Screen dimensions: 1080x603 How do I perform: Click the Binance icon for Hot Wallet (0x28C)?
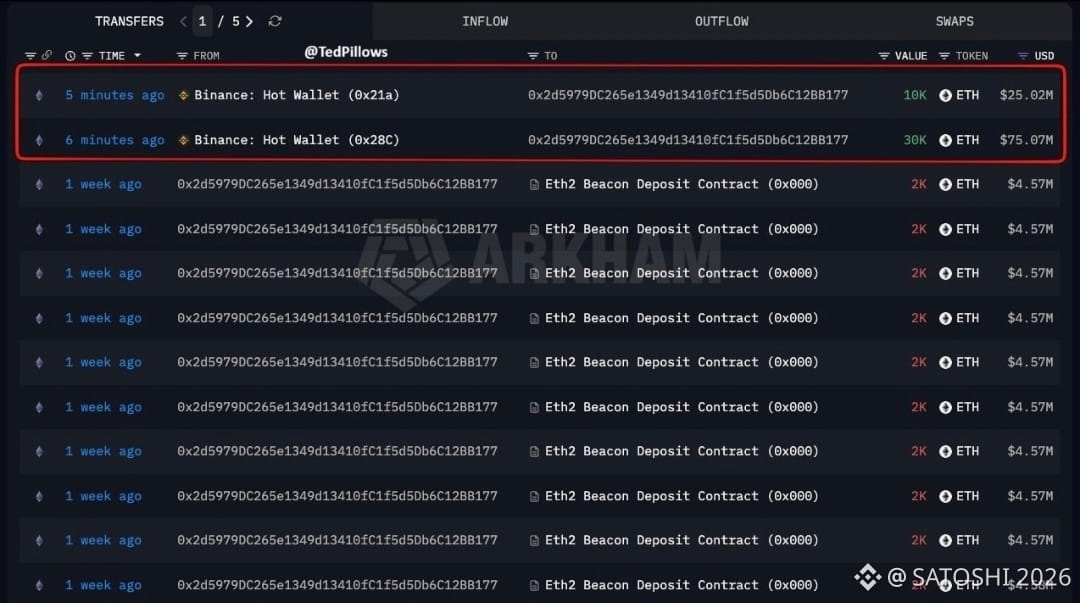coord(183,140)
